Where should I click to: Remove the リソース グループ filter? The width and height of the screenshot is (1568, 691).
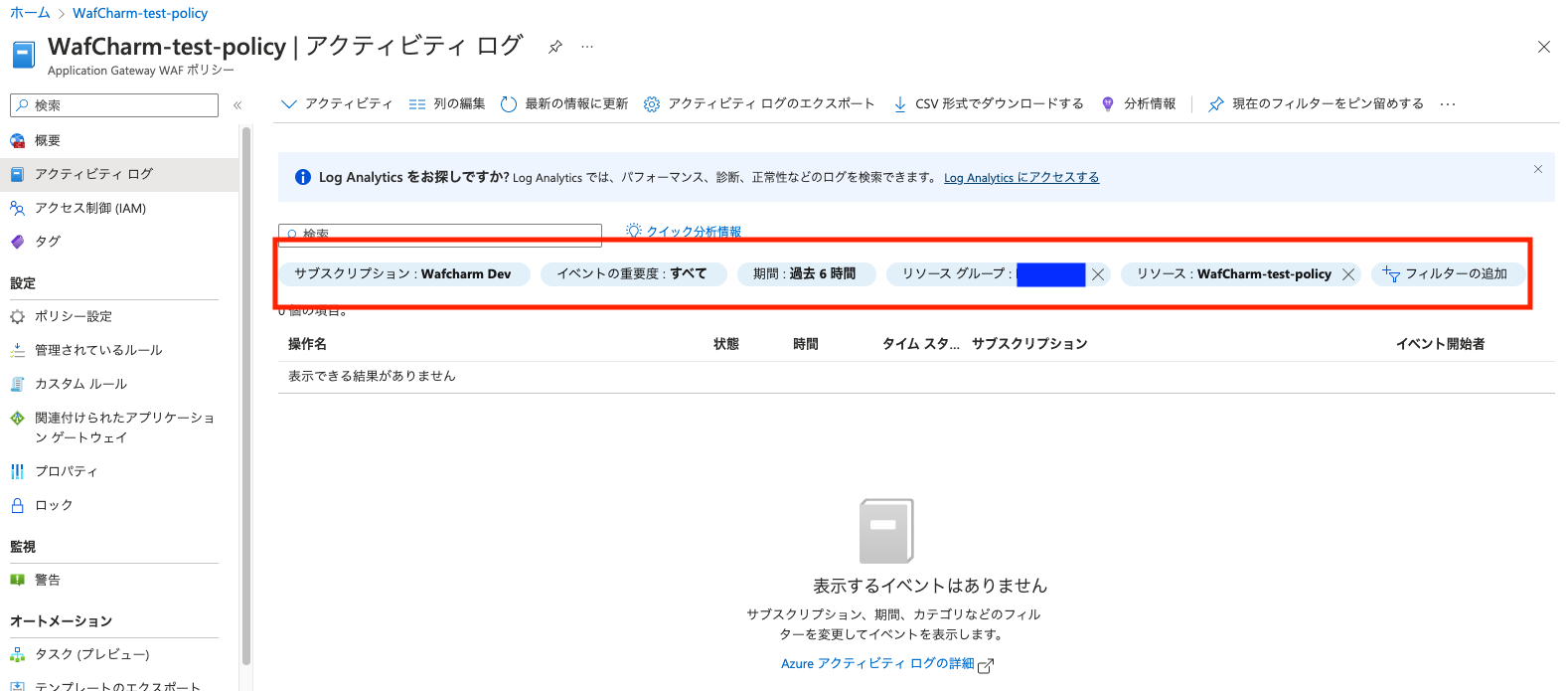tap(1098, 274)
